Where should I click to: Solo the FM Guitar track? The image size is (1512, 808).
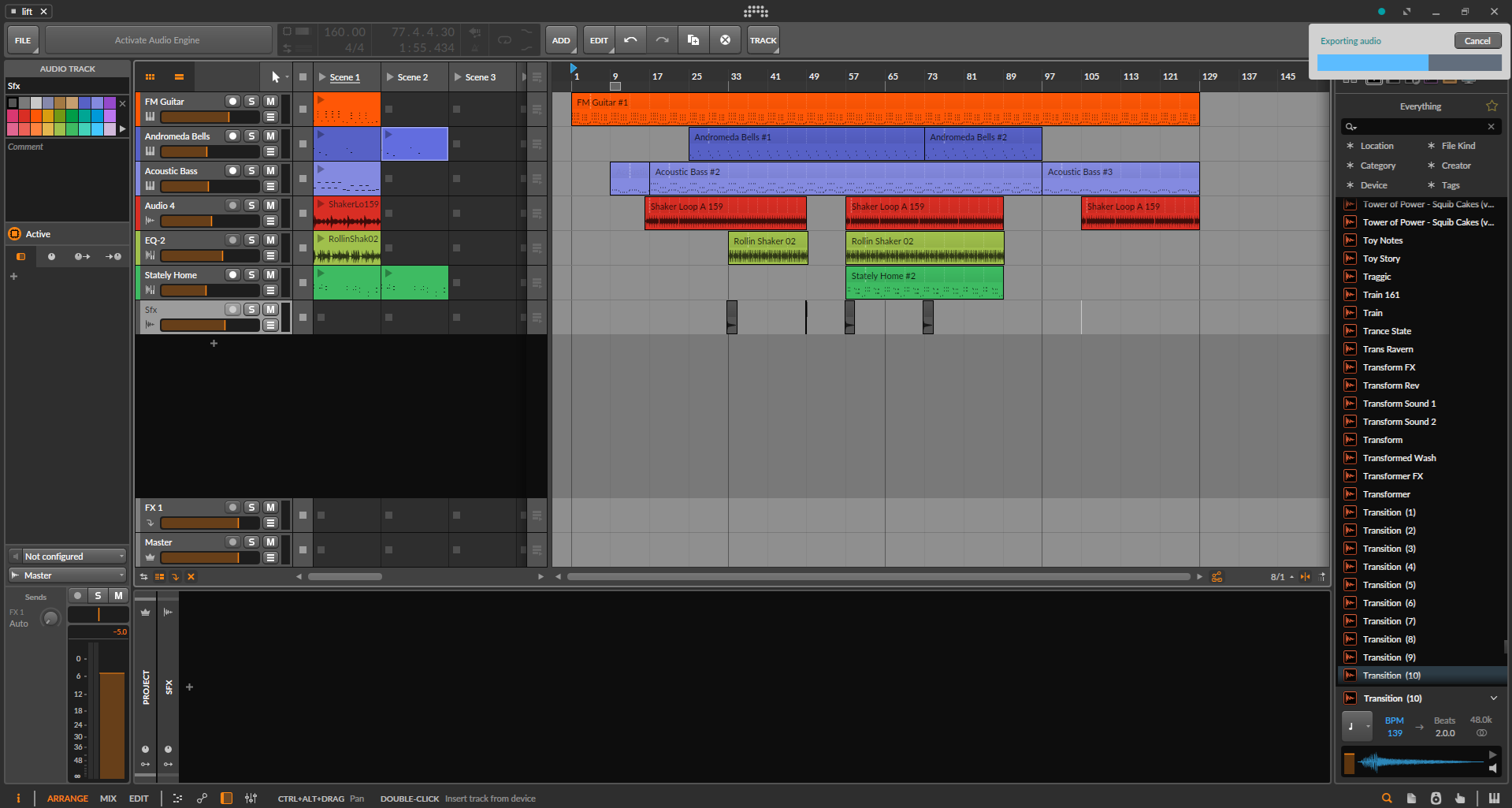pos(251,102)
